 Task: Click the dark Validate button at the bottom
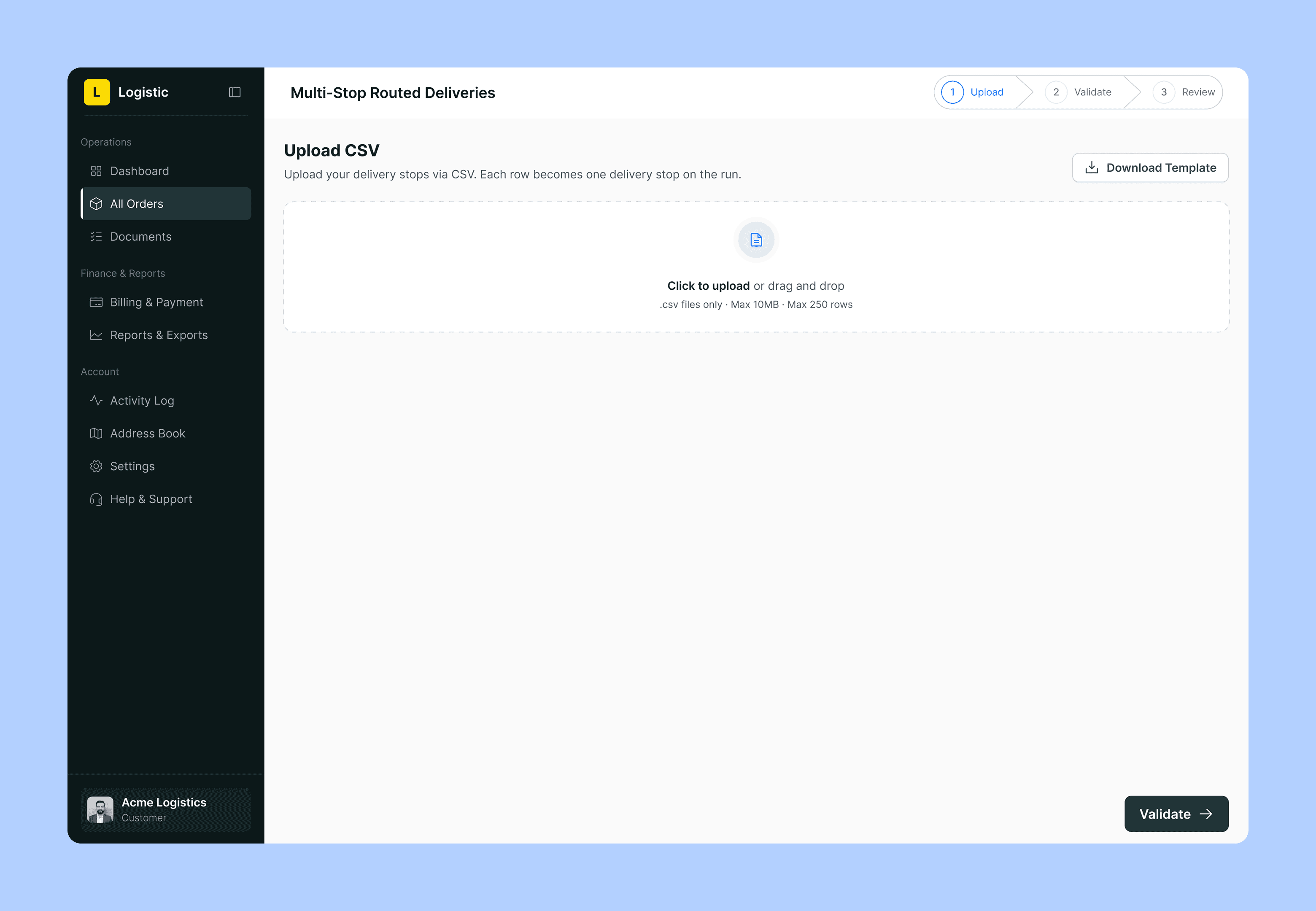1176,814
